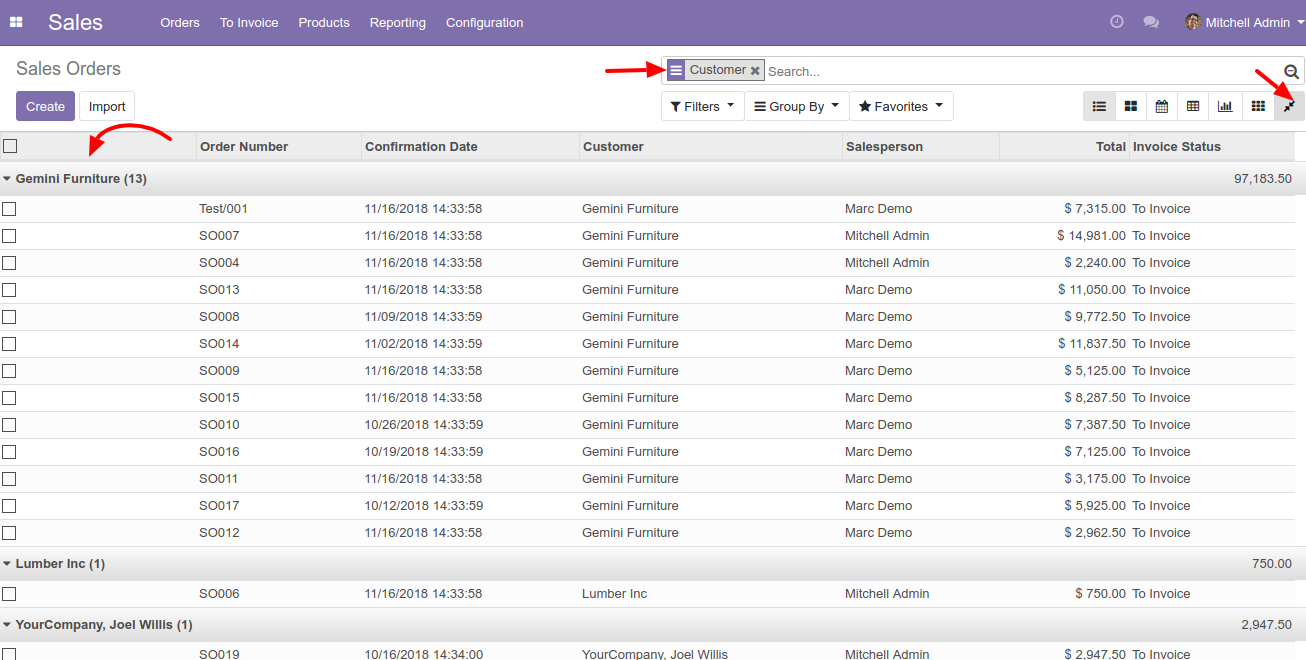Screen dimensions: 1306x660
Task: Open the apps grid menu icon
Action: point(16,22)
